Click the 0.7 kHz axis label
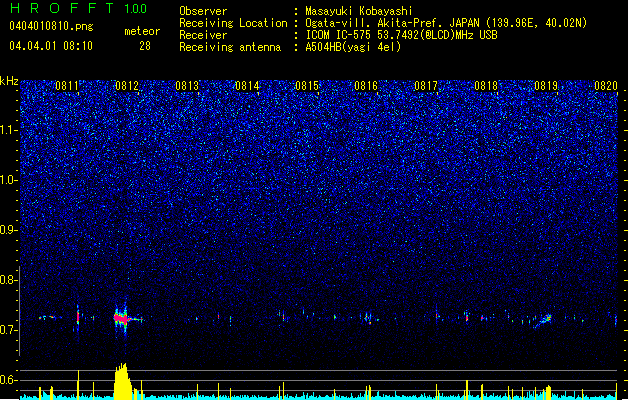The image size is (629, 400). [x=9, y=330]
